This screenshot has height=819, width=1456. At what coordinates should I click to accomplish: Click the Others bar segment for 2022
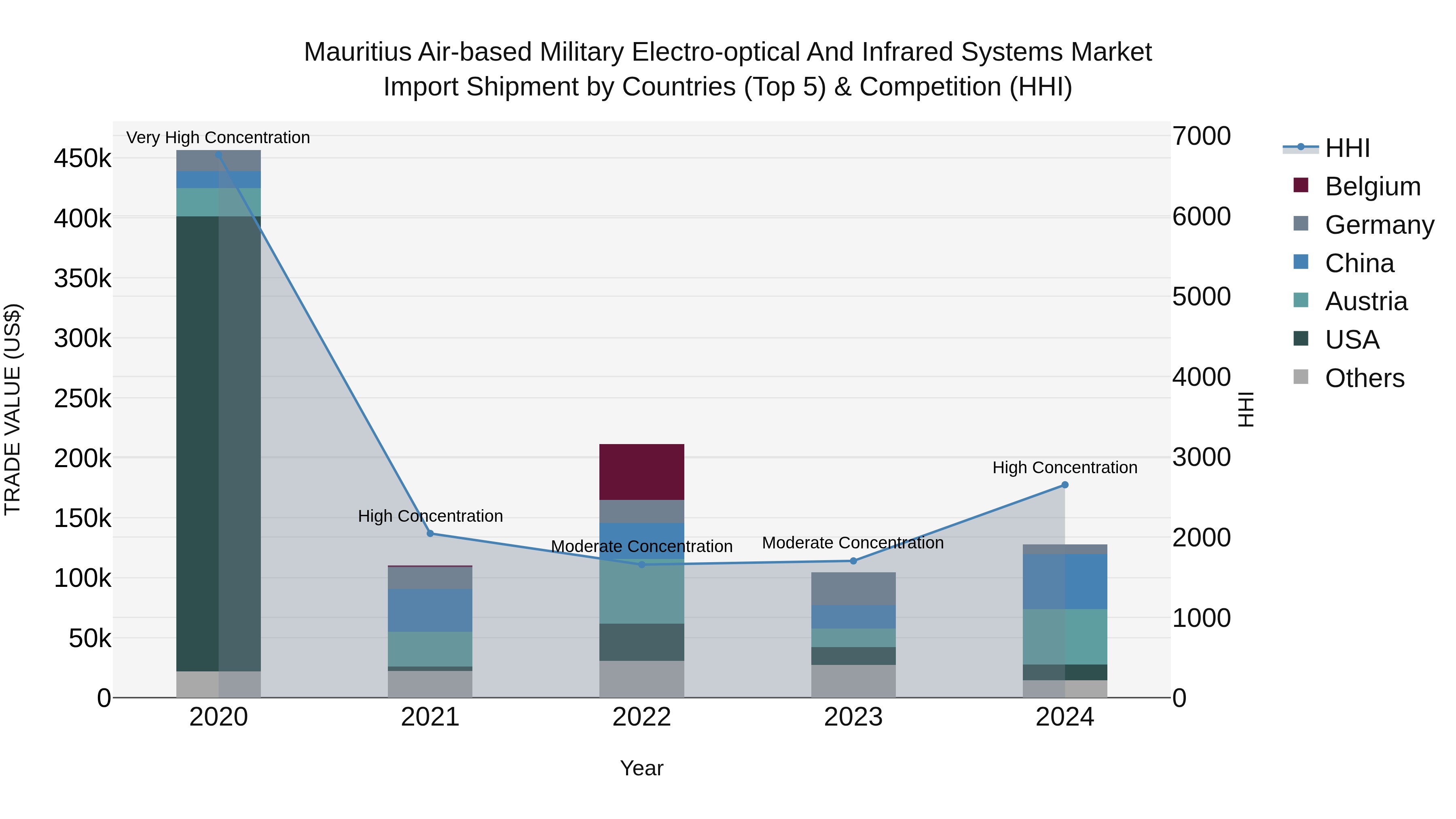point(641,679)
